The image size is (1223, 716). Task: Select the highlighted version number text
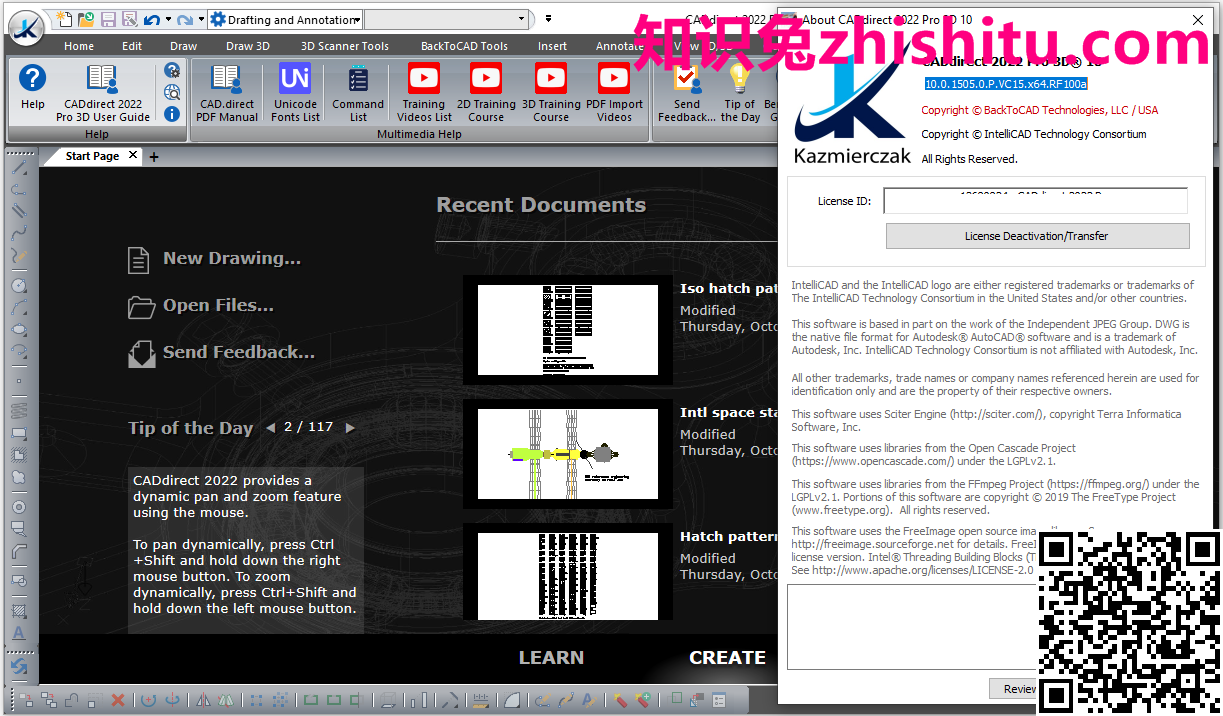tap(1005, 84)
